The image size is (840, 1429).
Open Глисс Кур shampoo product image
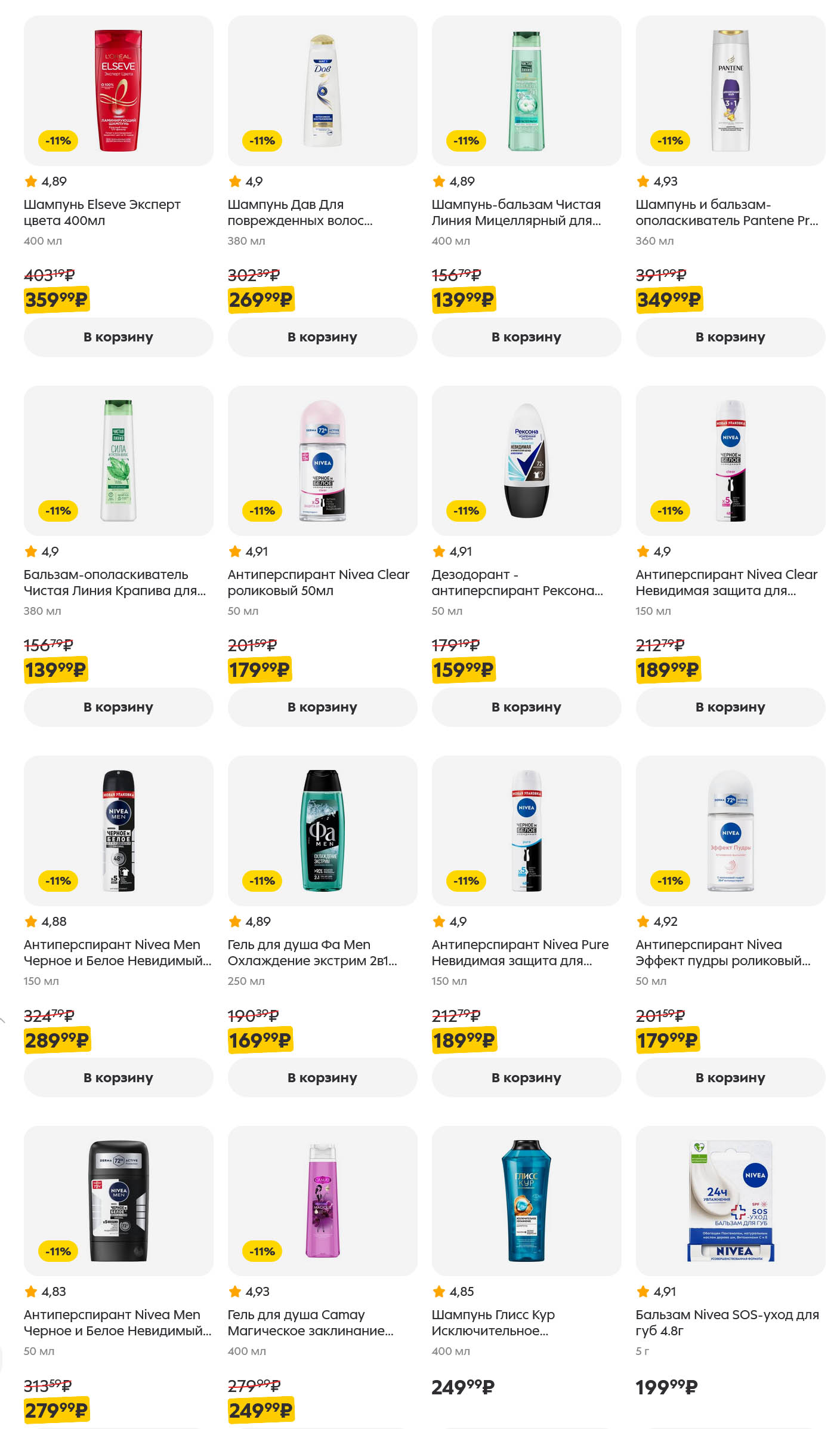tap(526, 1201)
